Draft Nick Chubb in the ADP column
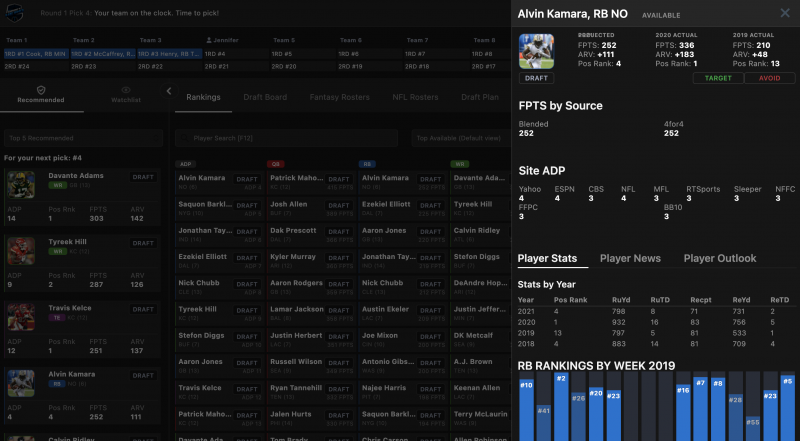This screenshot has height=441, width=800. 247,284
